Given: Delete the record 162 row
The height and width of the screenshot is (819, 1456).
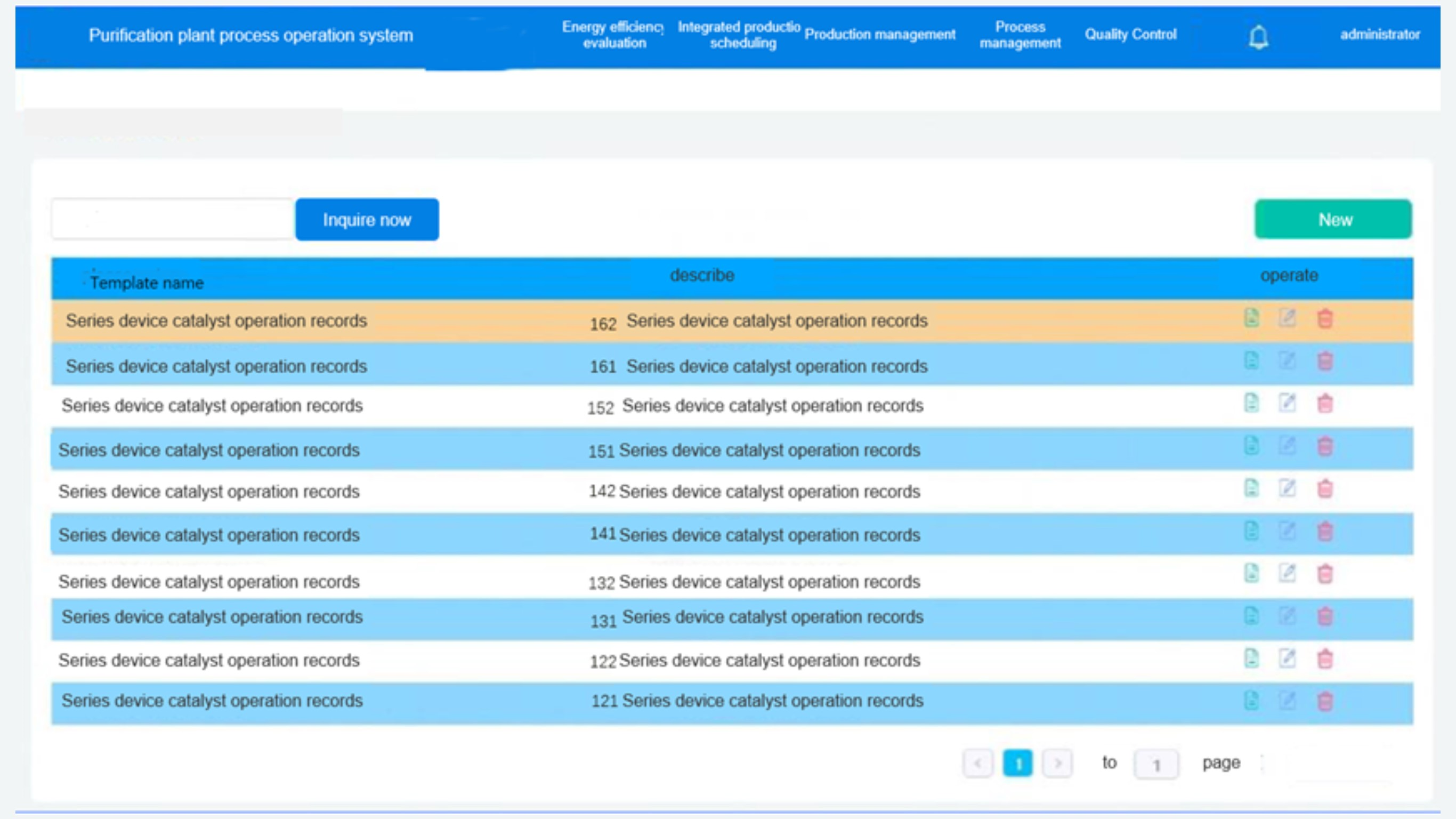Looking at the screenshot, I should click(x=1325, y=318).
